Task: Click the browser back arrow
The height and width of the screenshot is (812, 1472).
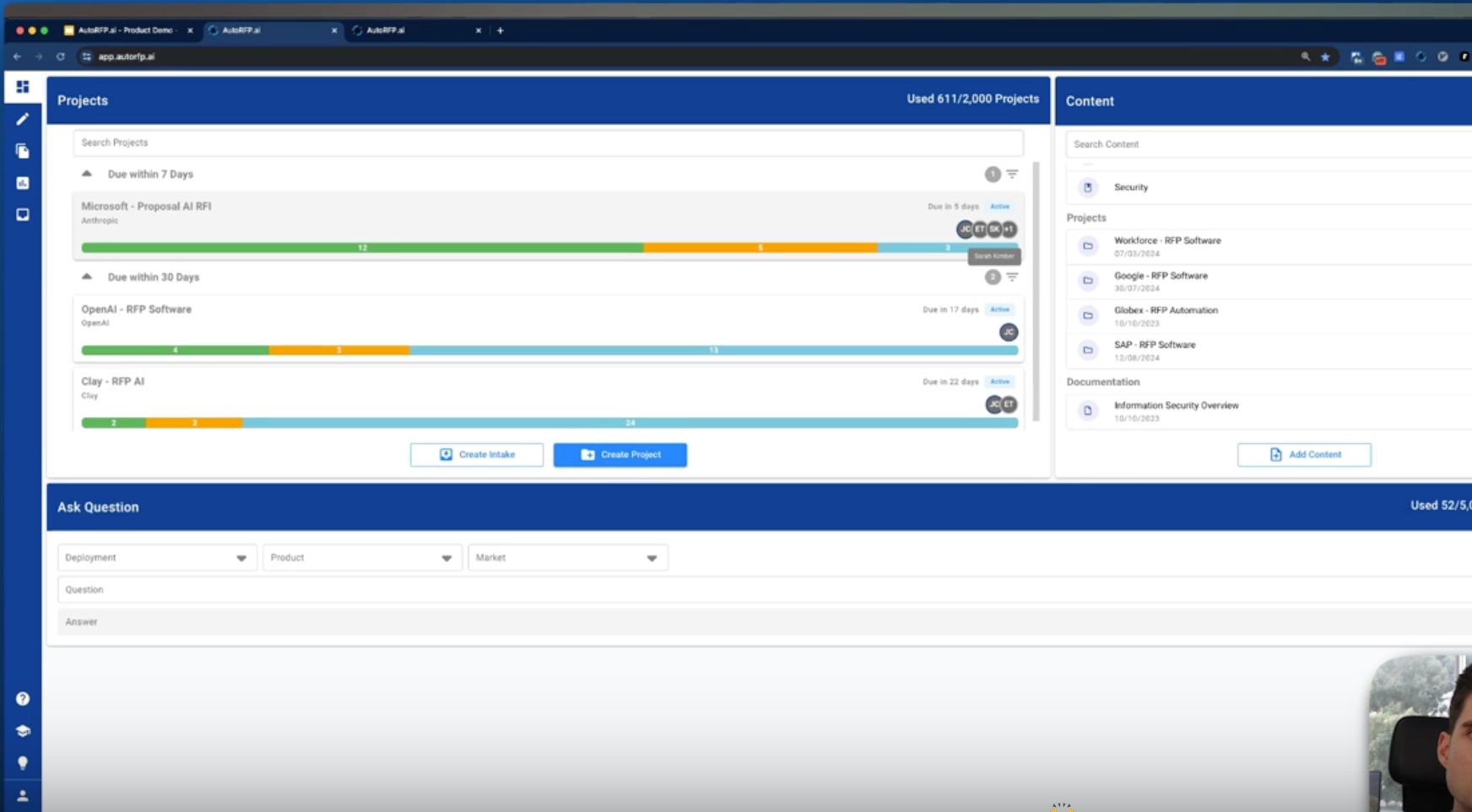Action: 17,57
